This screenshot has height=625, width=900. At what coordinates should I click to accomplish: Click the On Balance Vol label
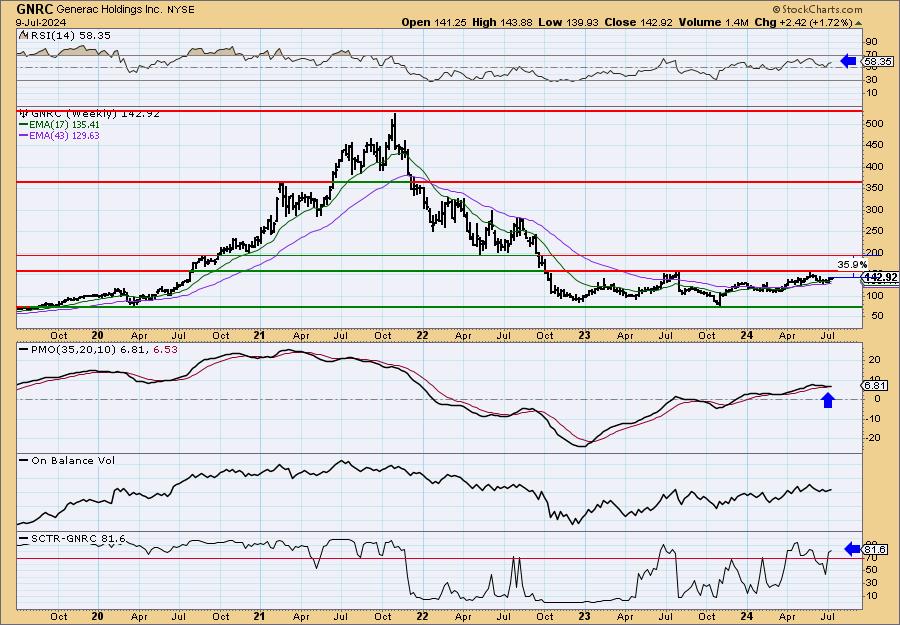[x=73, y=460]
